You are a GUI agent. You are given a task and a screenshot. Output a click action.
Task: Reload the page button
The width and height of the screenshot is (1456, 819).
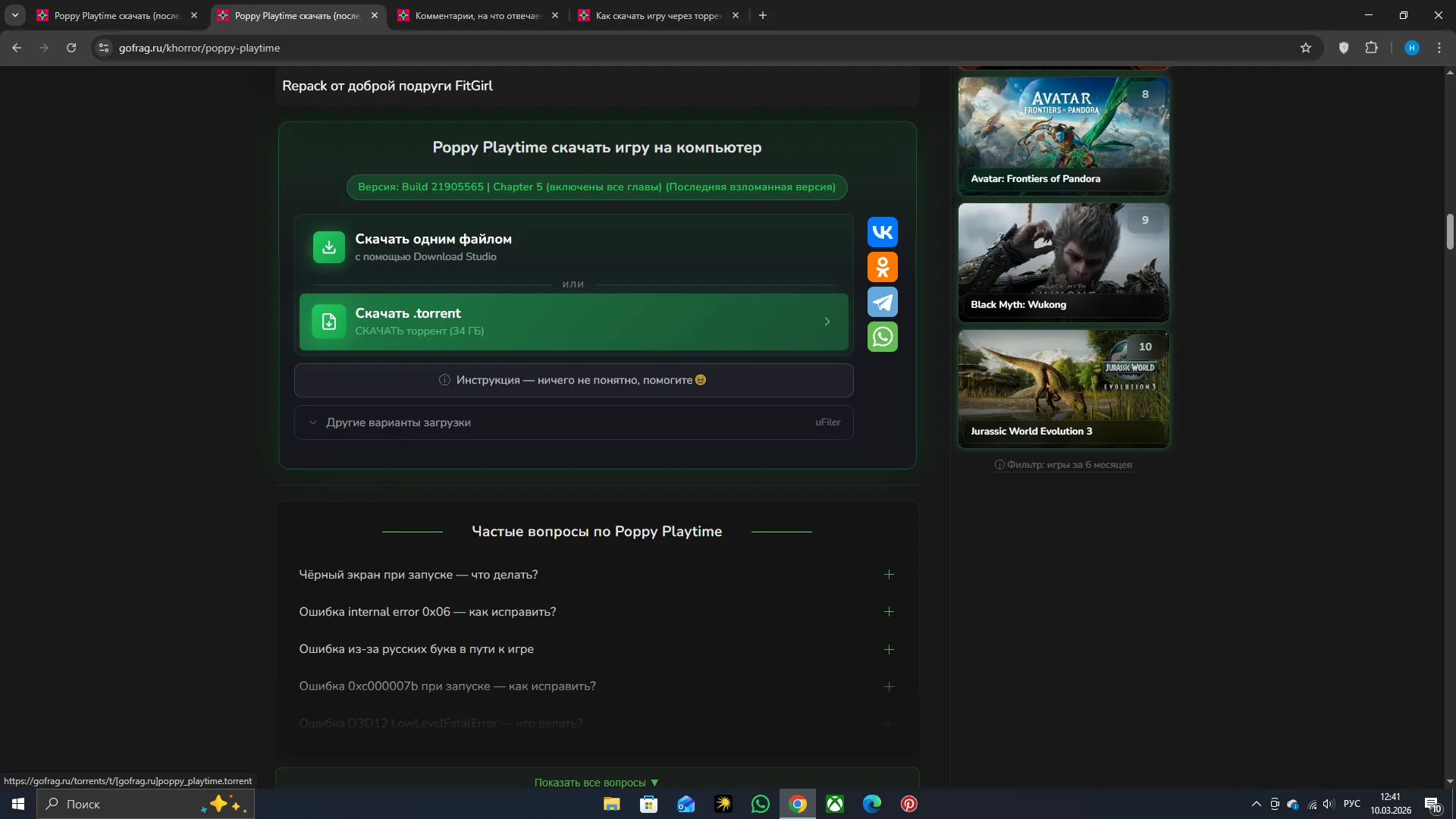71,48
